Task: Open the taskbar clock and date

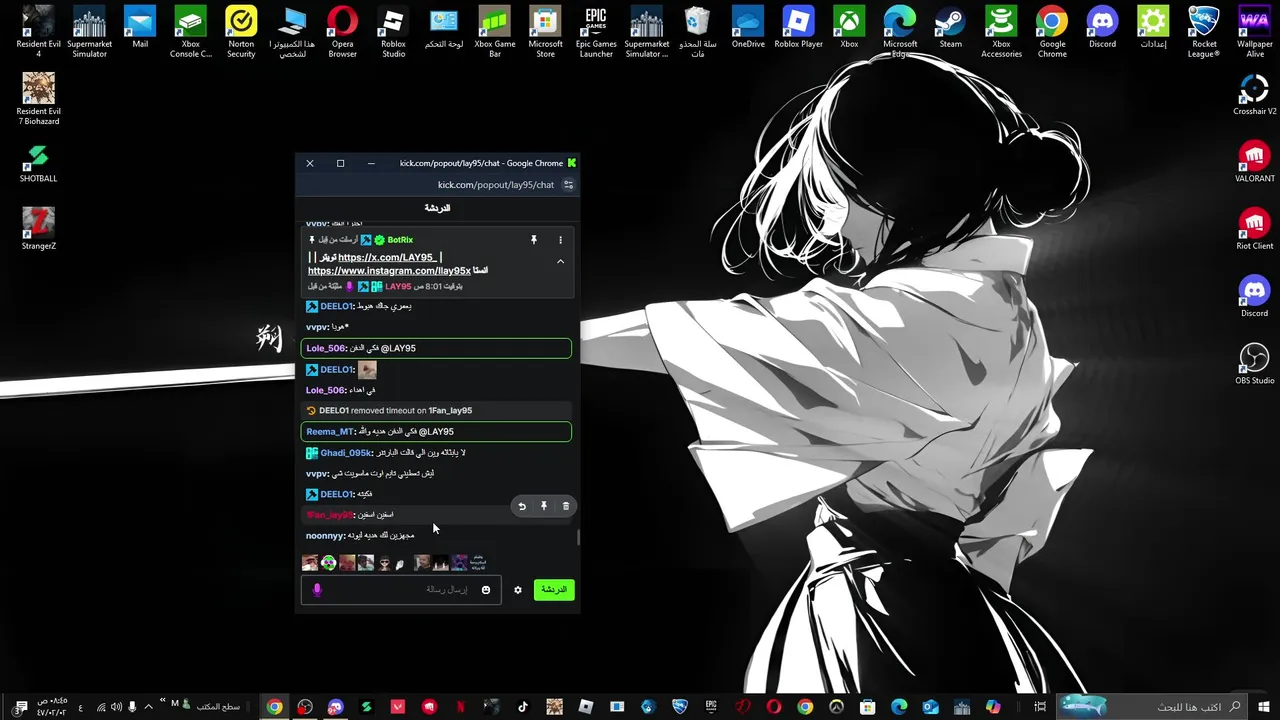Action: pos(51,707)
